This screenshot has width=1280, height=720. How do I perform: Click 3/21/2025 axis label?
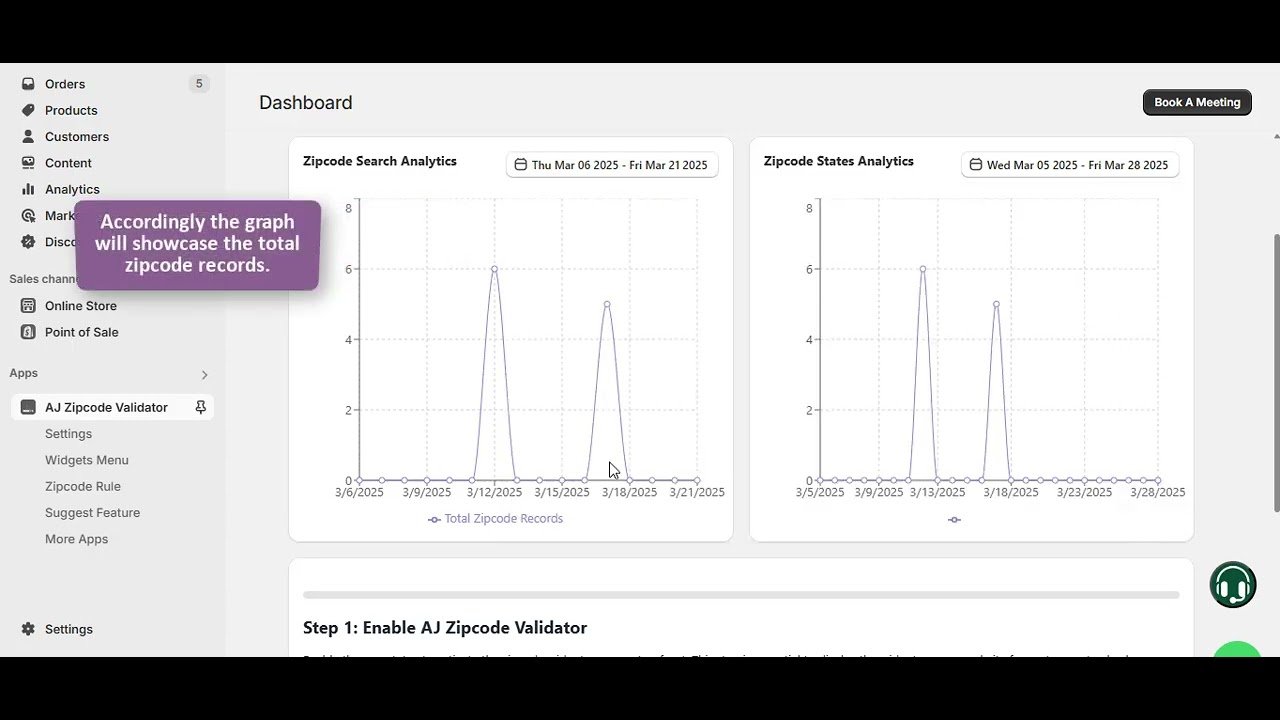click(x=697, y=492)
